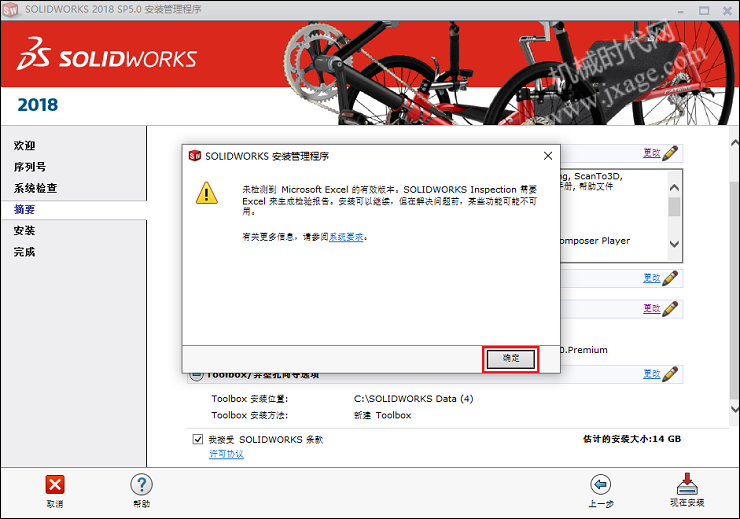This screenshot has height=519, width=740.
Task: Click the topmost 更改 link beside the pencil
Action: (x=652, y=153)
